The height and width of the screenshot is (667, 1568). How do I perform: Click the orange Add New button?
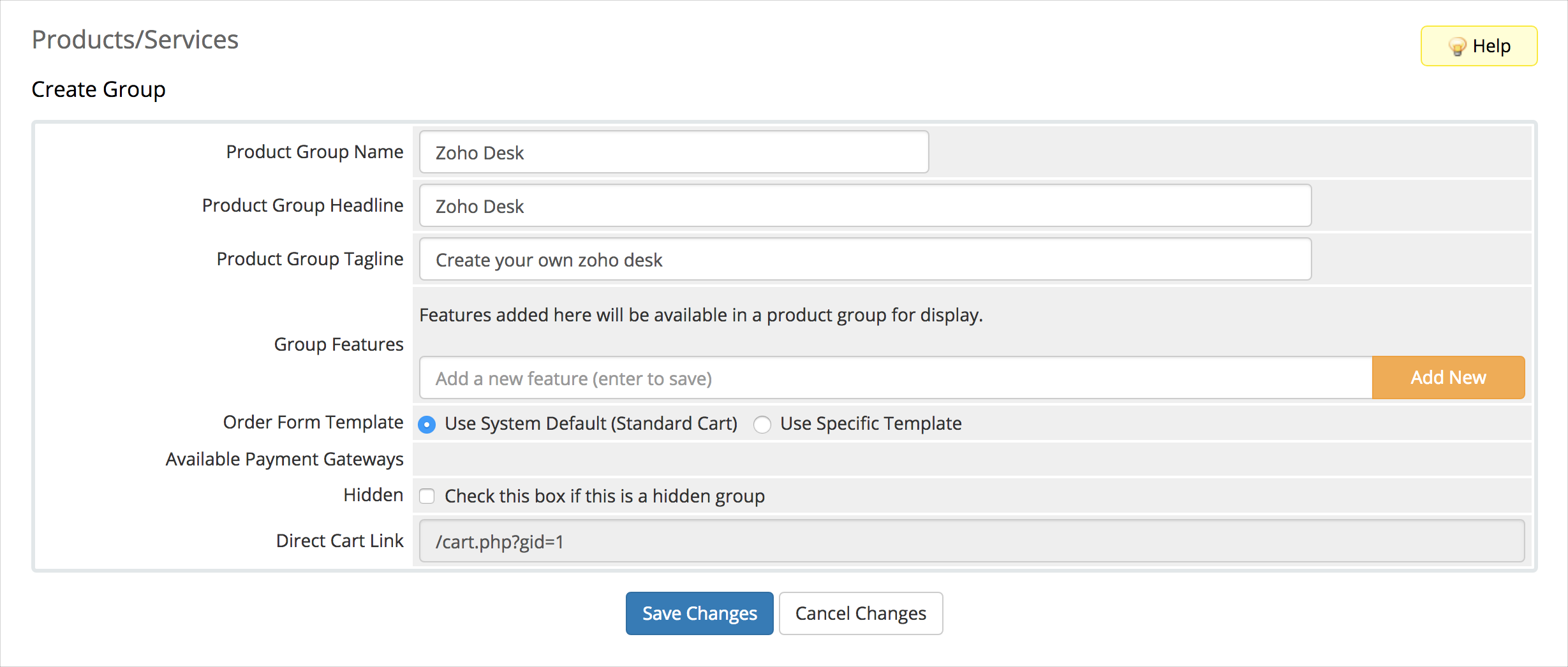coord(1448,377)
